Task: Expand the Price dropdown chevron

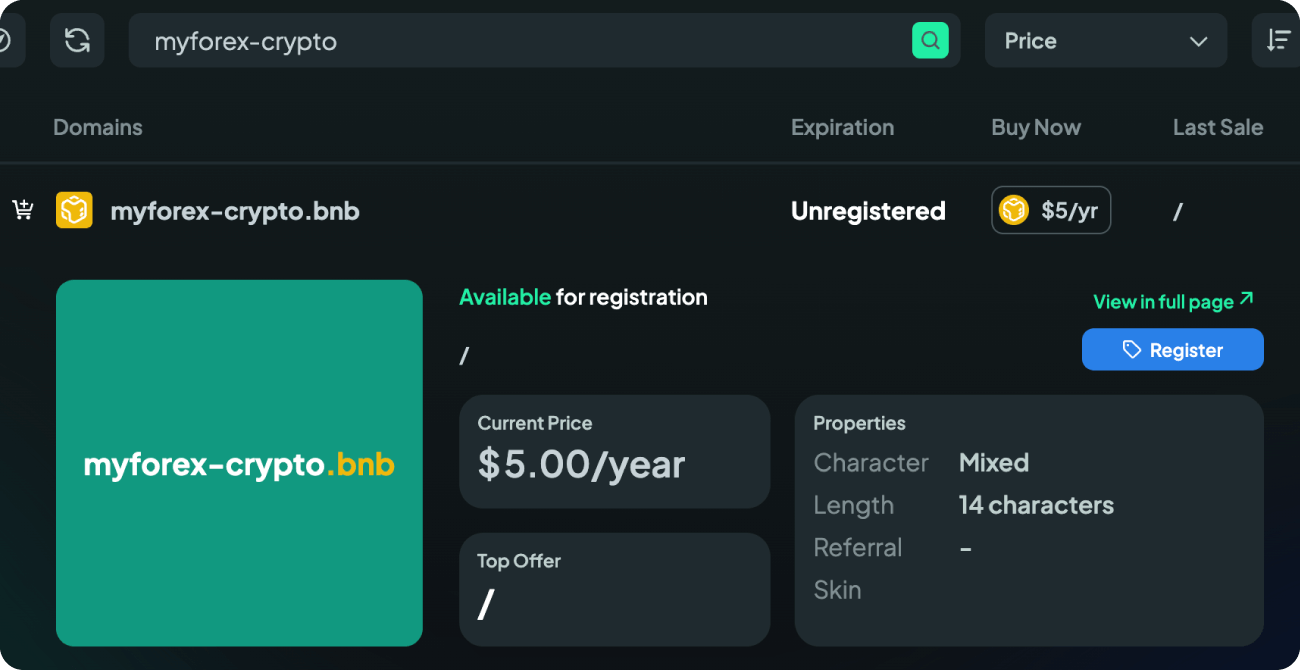Action: [1198, 41]
